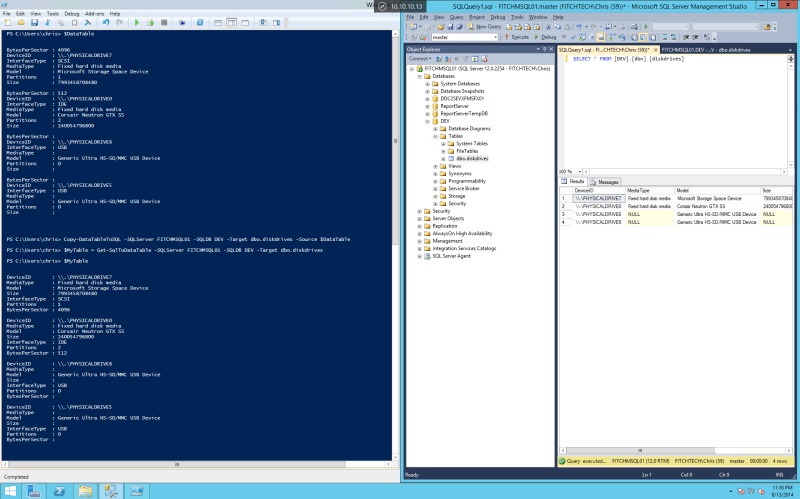This screenshot has height=499, width=800.
Task: Click Parse checkmark icon in SSMS
Action: click(x=573, y=37)
